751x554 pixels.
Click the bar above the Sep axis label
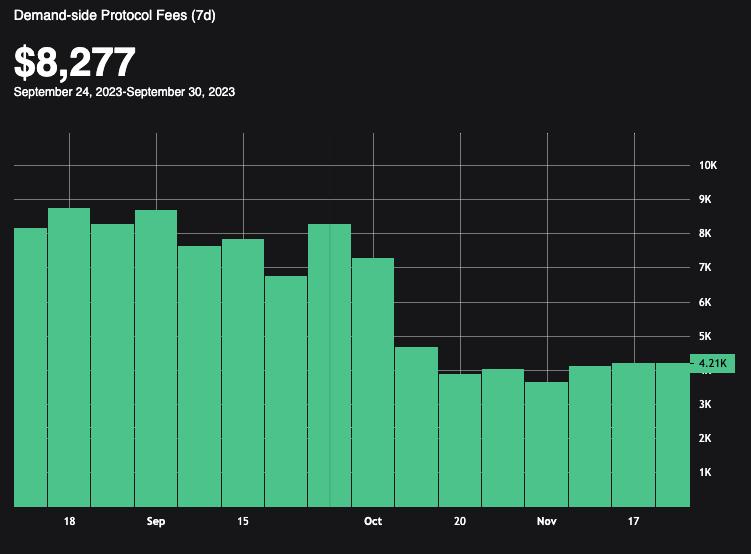click(156, 358)
